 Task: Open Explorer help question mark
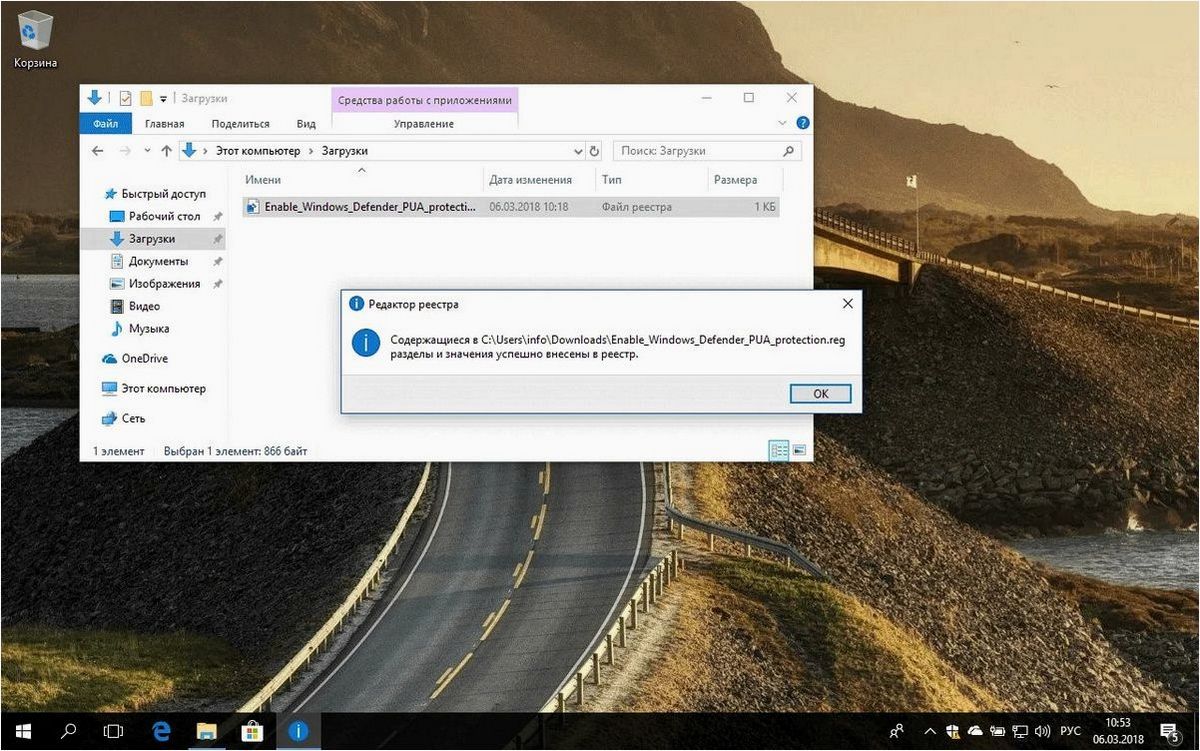(802, 123)
